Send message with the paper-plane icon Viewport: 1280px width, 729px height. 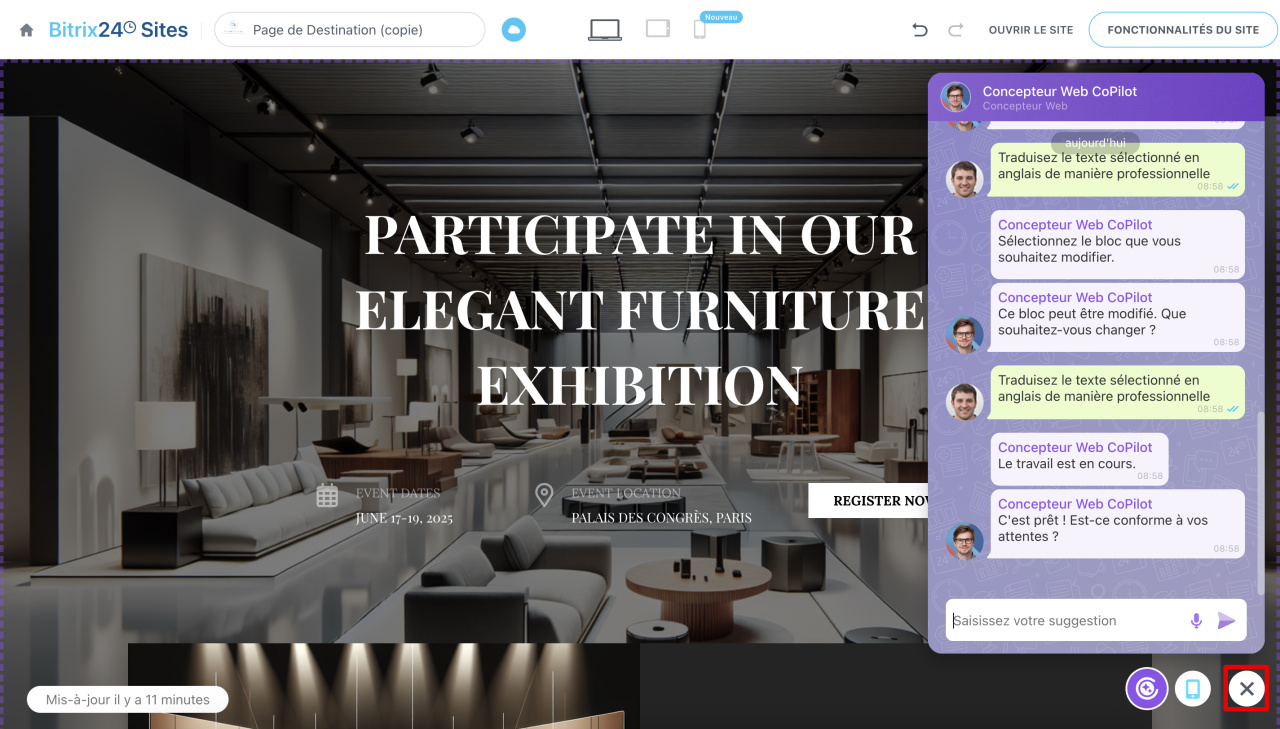coord(1227,621)
